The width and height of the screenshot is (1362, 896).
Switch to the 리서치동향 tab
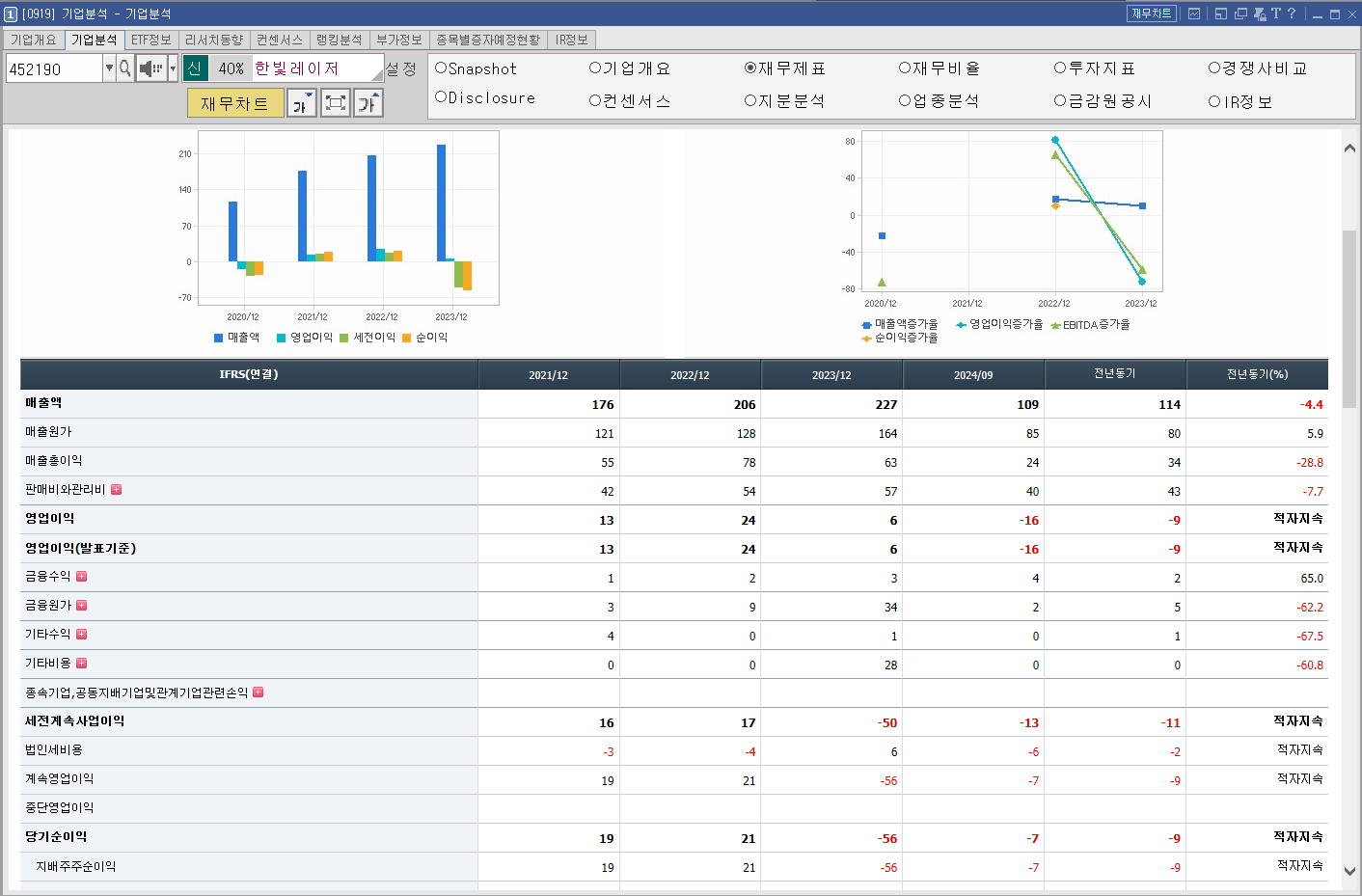point(214,40)
